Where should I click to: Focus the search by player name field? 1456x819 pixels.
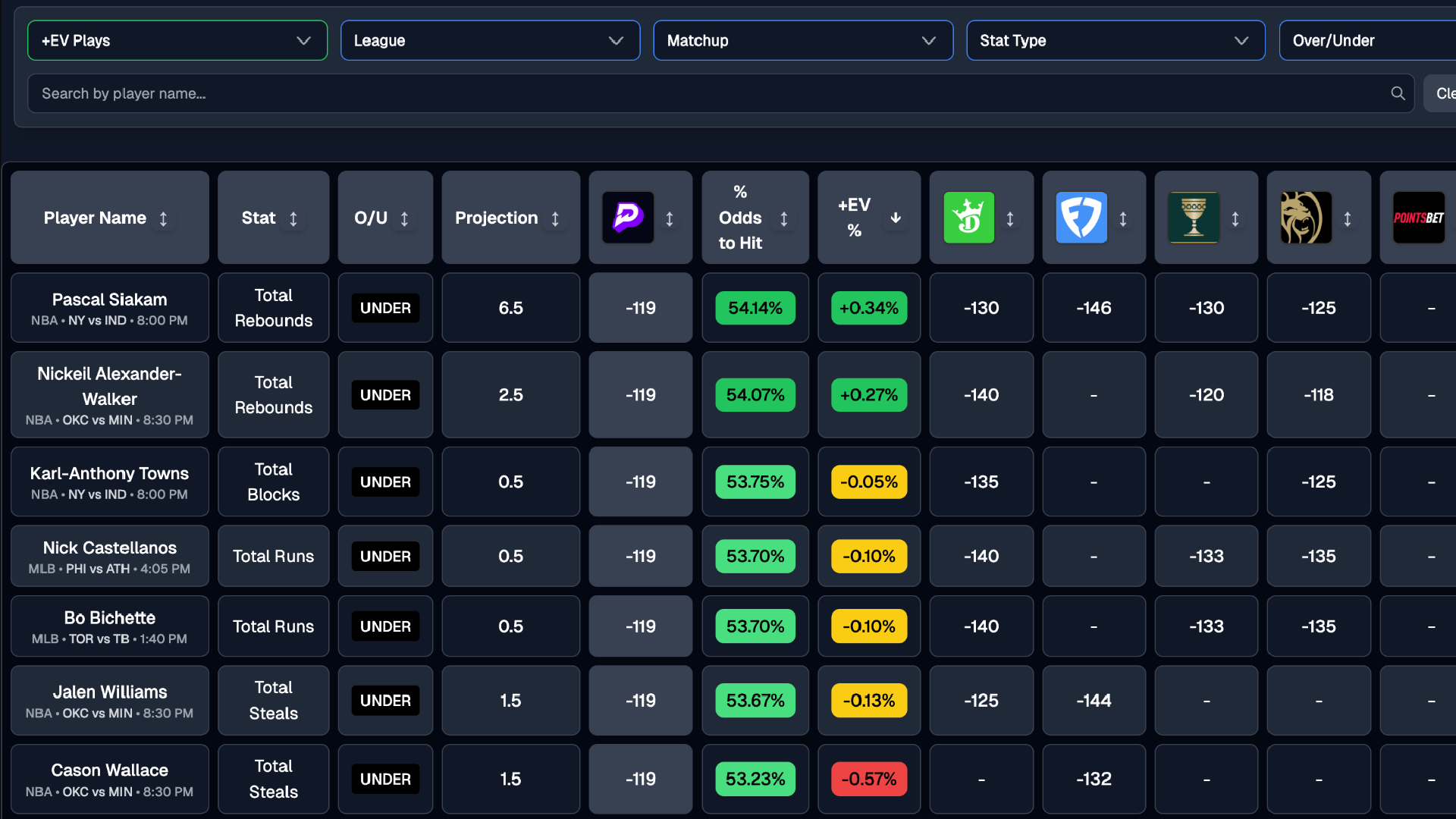(x=720, y=93)
